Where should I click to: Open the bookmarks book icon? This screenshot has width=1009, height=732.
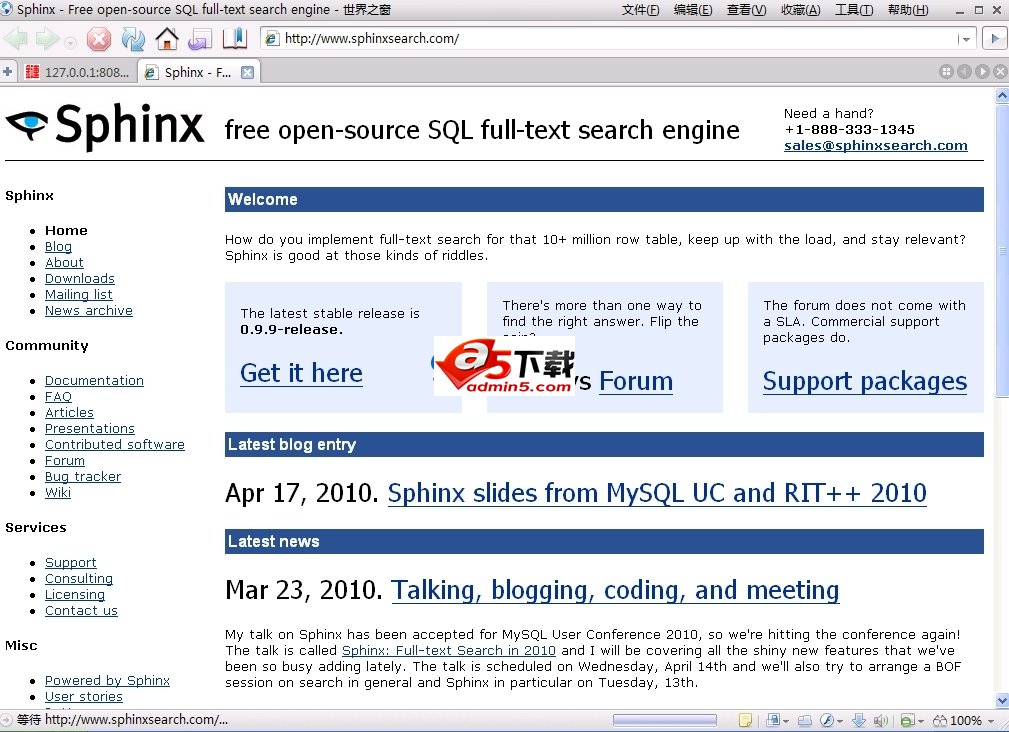click(234, 39)
